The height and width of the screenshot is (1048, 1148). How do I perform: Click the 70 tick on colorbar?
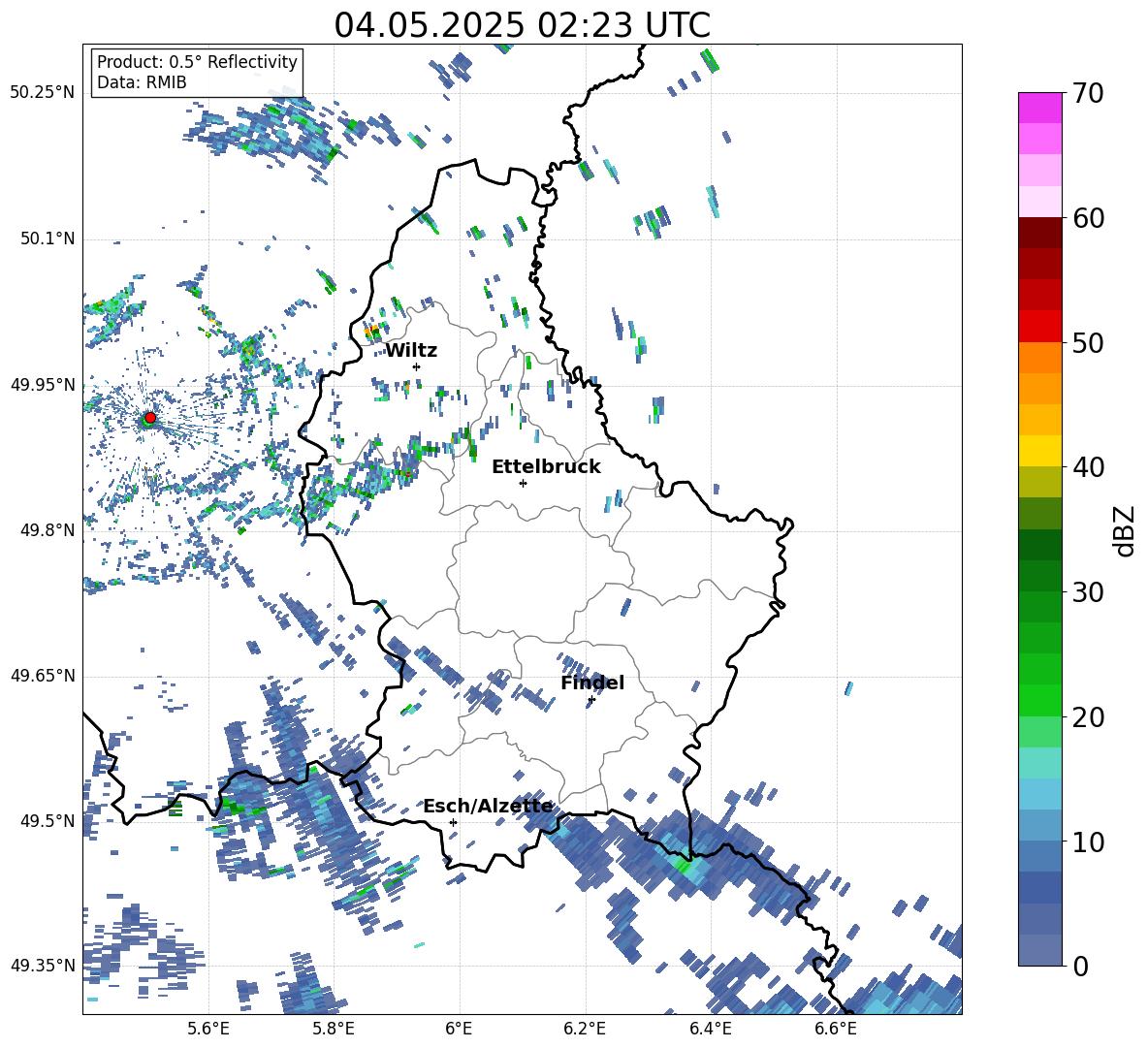click(x=1088, y=93)
